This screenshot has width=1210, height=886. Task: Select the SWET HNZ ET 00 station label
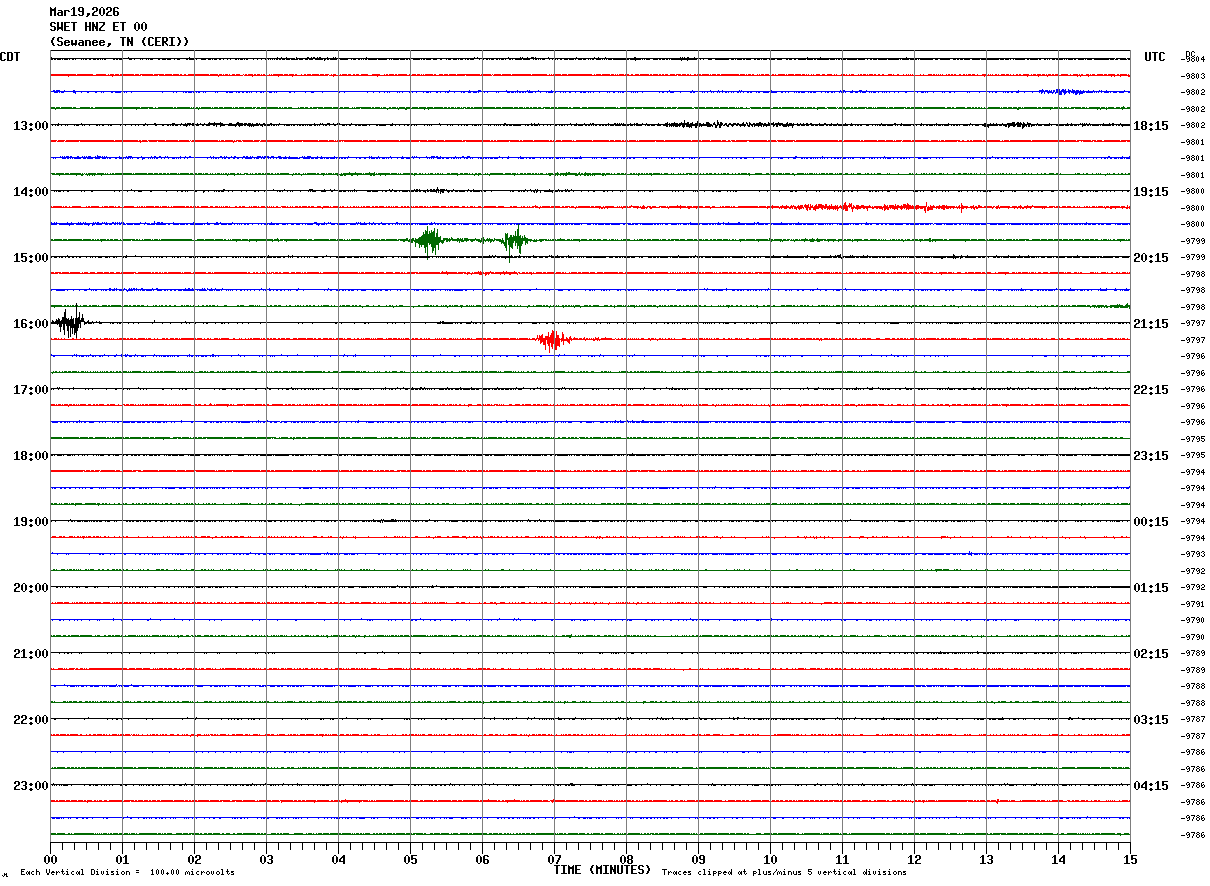pyautogui.click(x=98, y=27)
